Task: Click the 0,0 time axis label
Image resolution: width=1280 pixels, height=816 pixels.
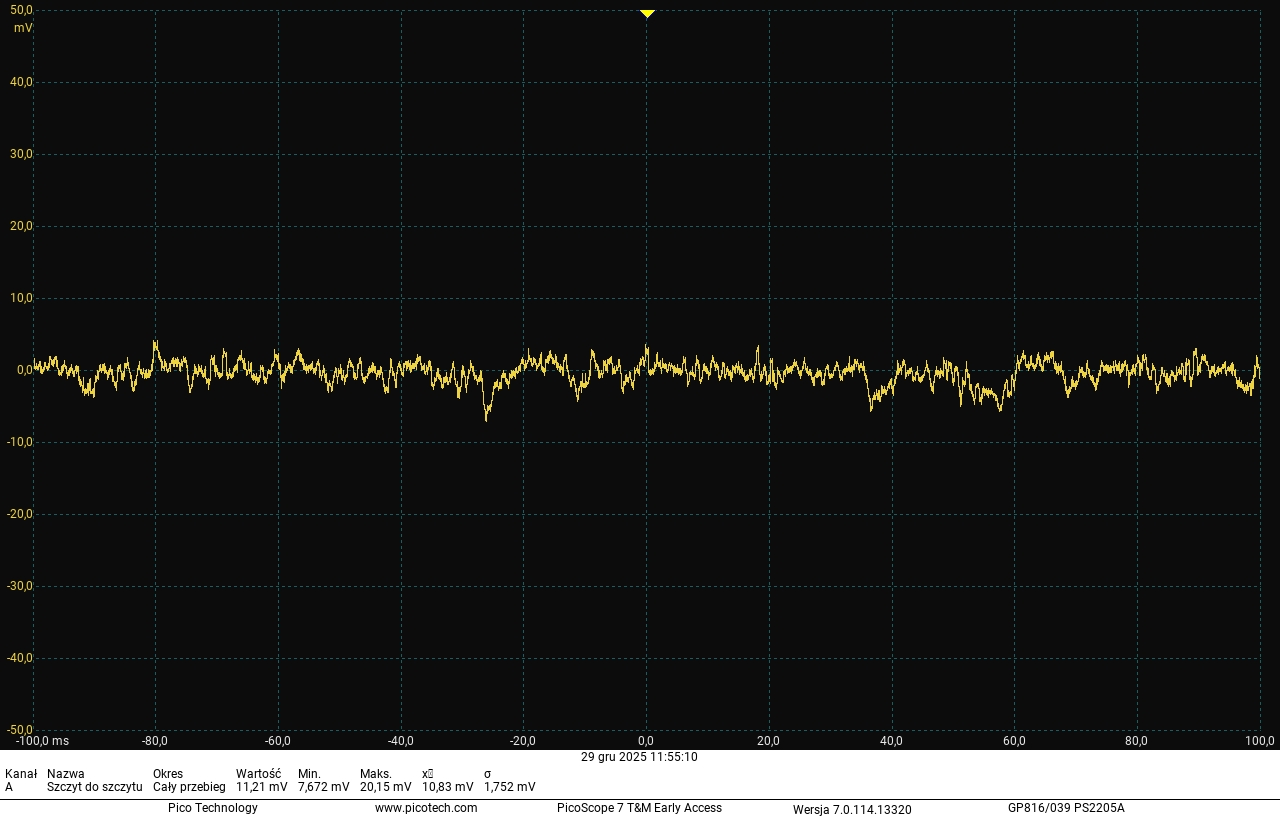Action: coord(646,741)
